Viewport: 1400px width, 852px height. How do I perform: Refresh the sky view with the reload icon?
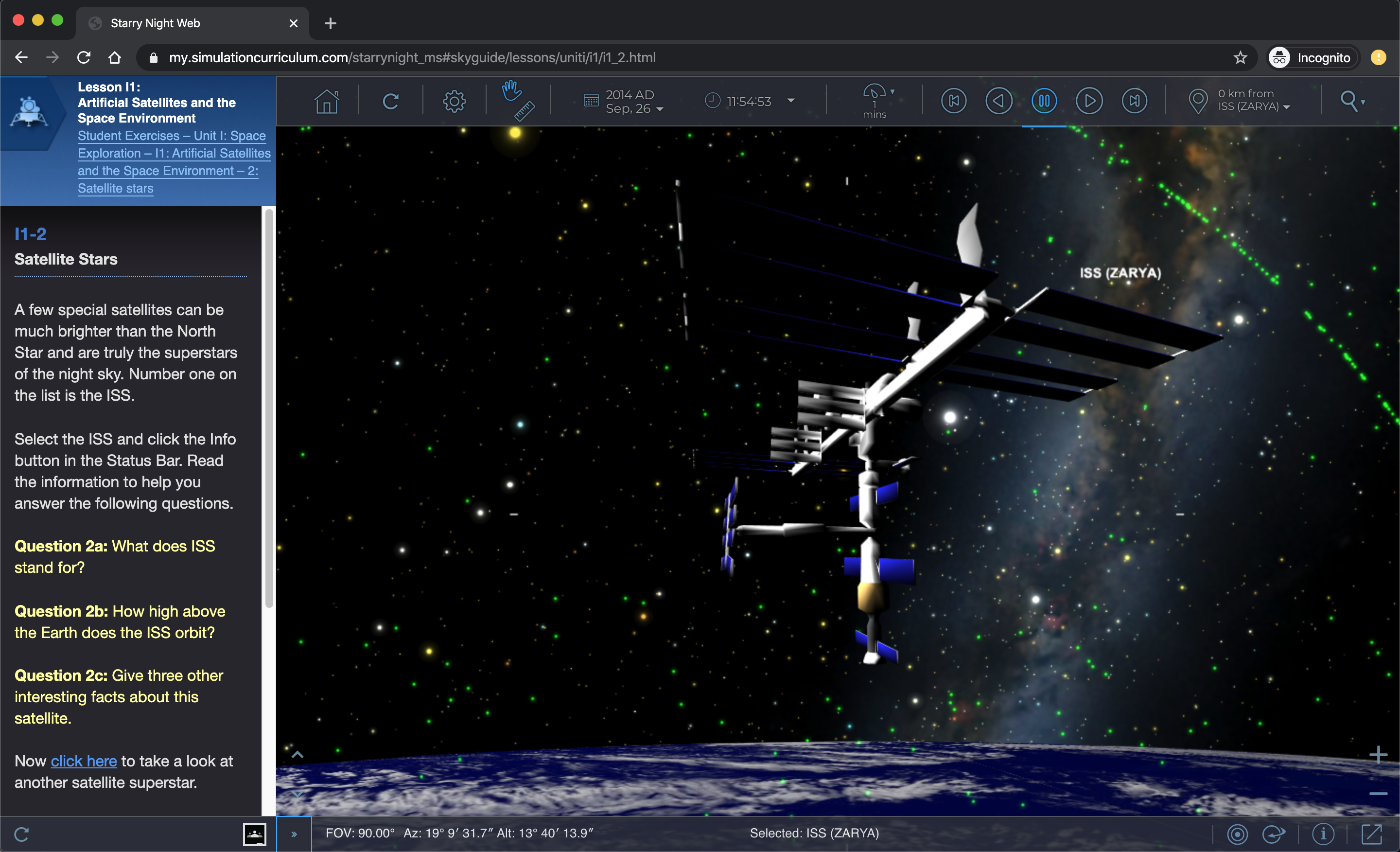pyautogui.click(x=391, y=101)
